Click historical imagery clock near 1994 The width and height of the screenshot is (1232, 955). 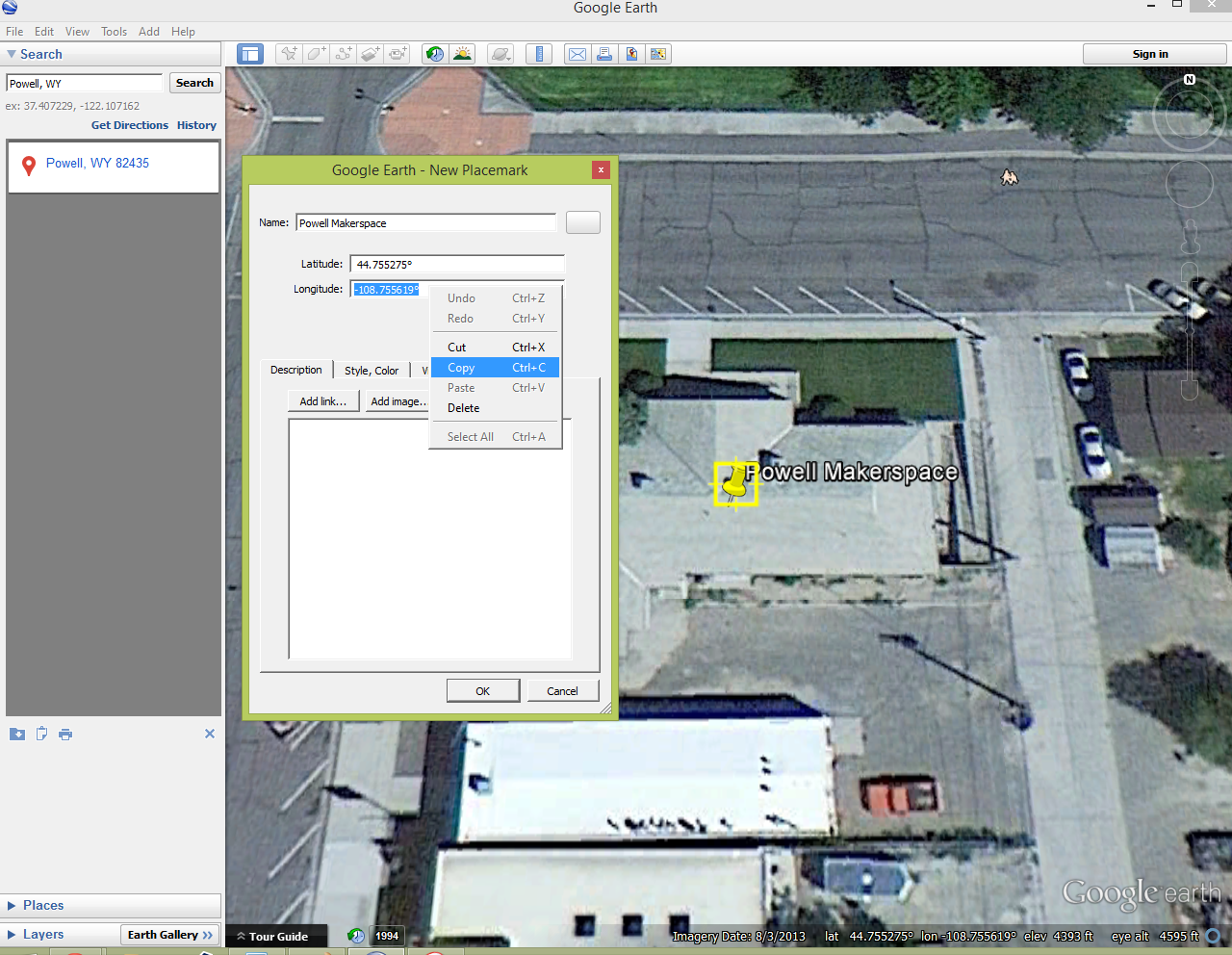(x=356, y=936)
